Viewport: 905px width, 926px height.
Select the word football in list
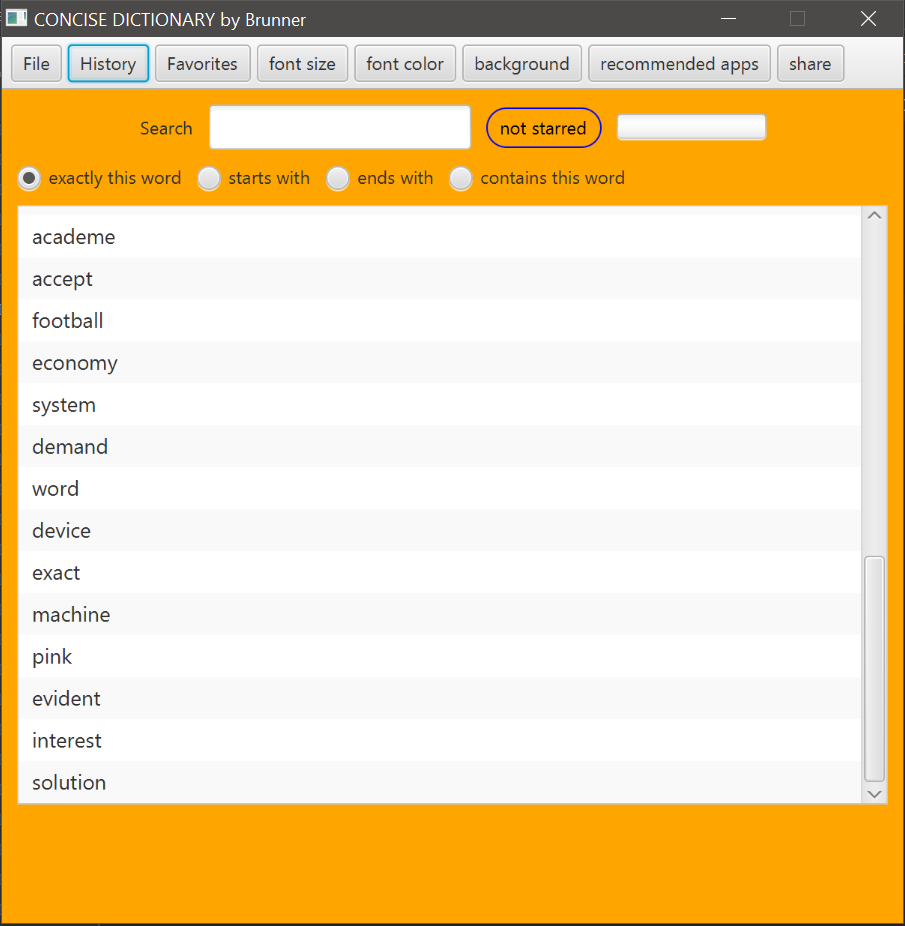pos(440,320)
